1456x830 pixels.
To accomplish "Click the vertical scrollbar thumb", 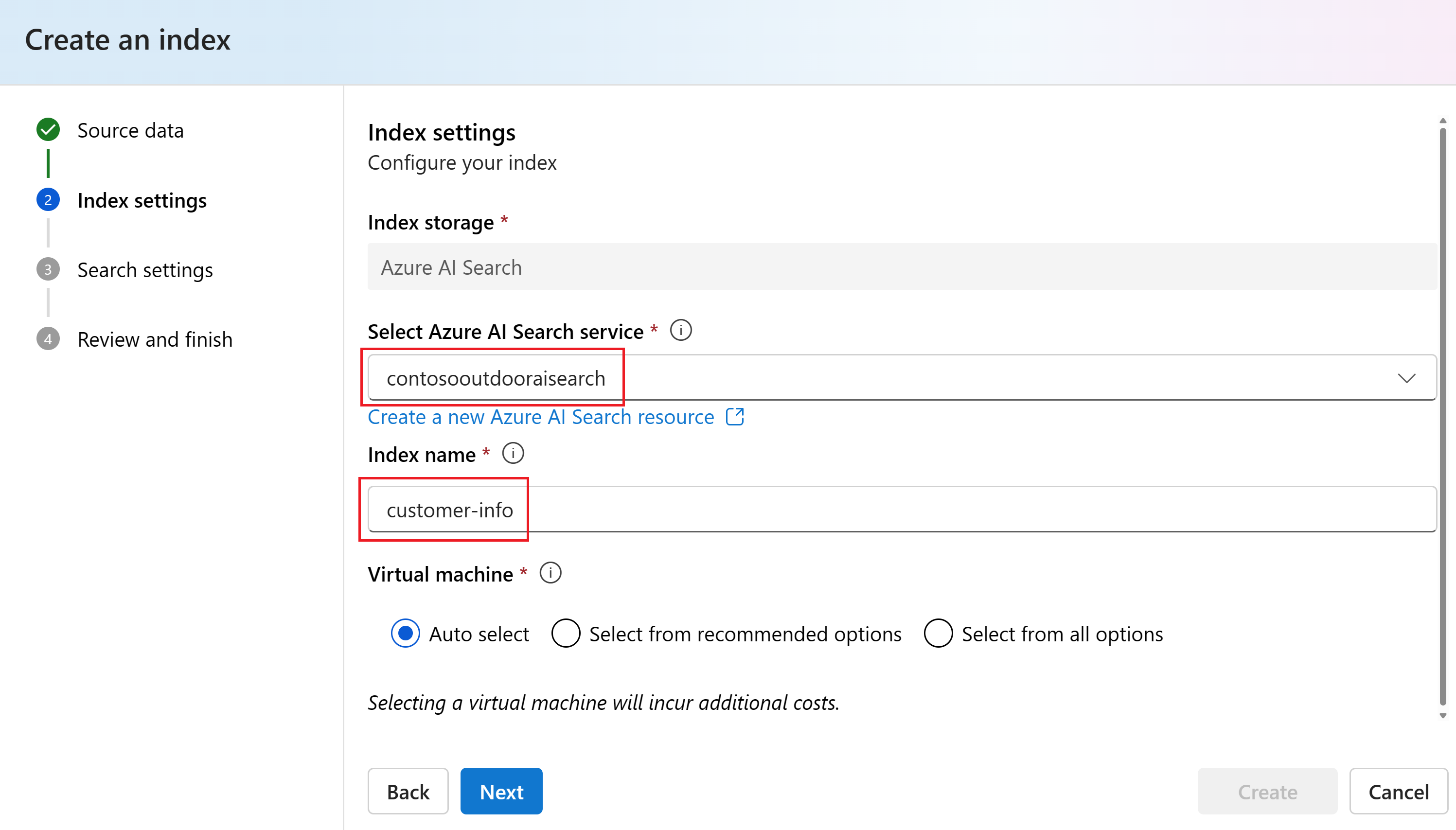I will click(x=1443, y=416).
